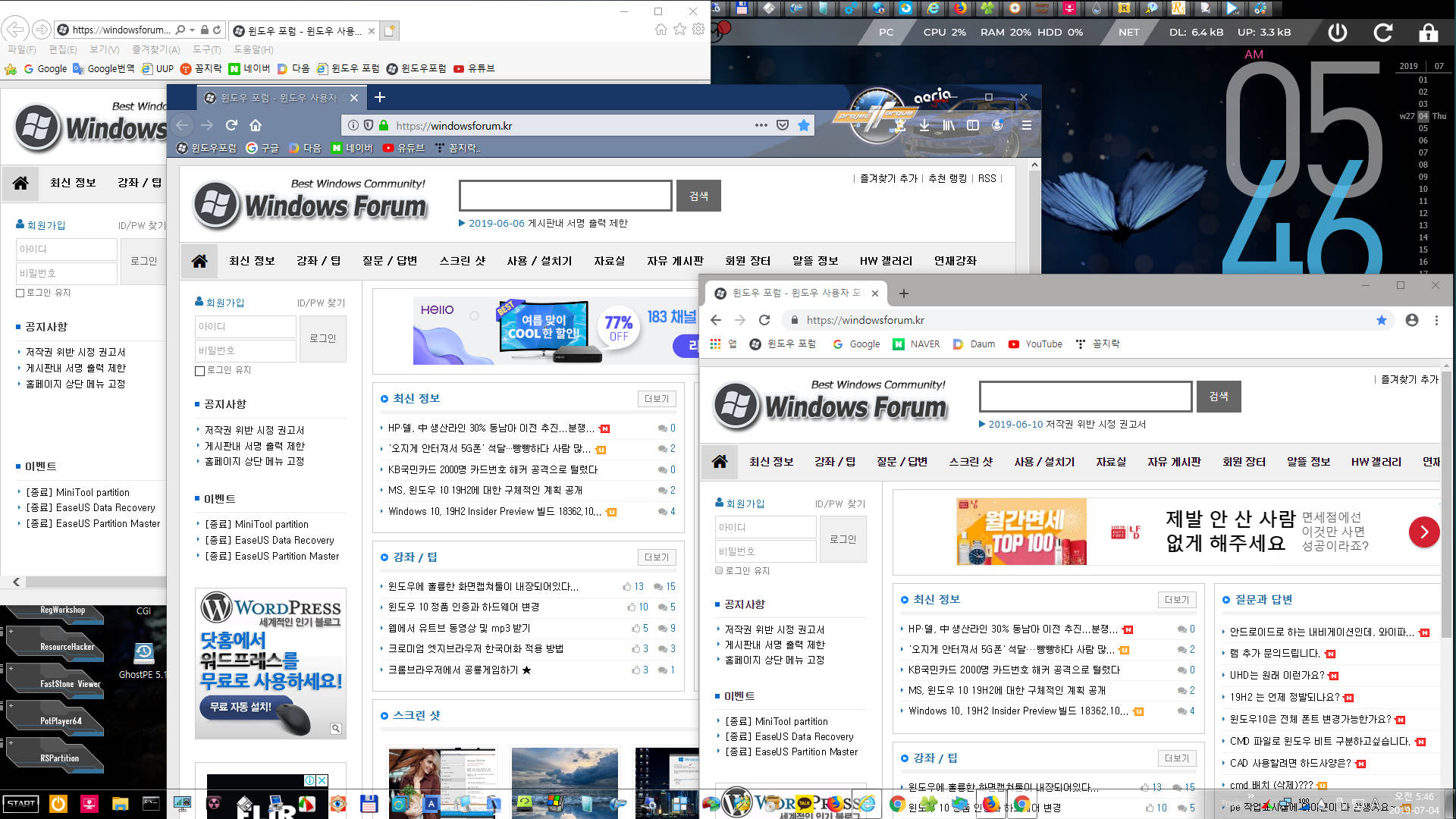Open the 유튜브 bookmark in the Firefox bookmarks bar
The image size is (1456, 819).
(403, 148)
